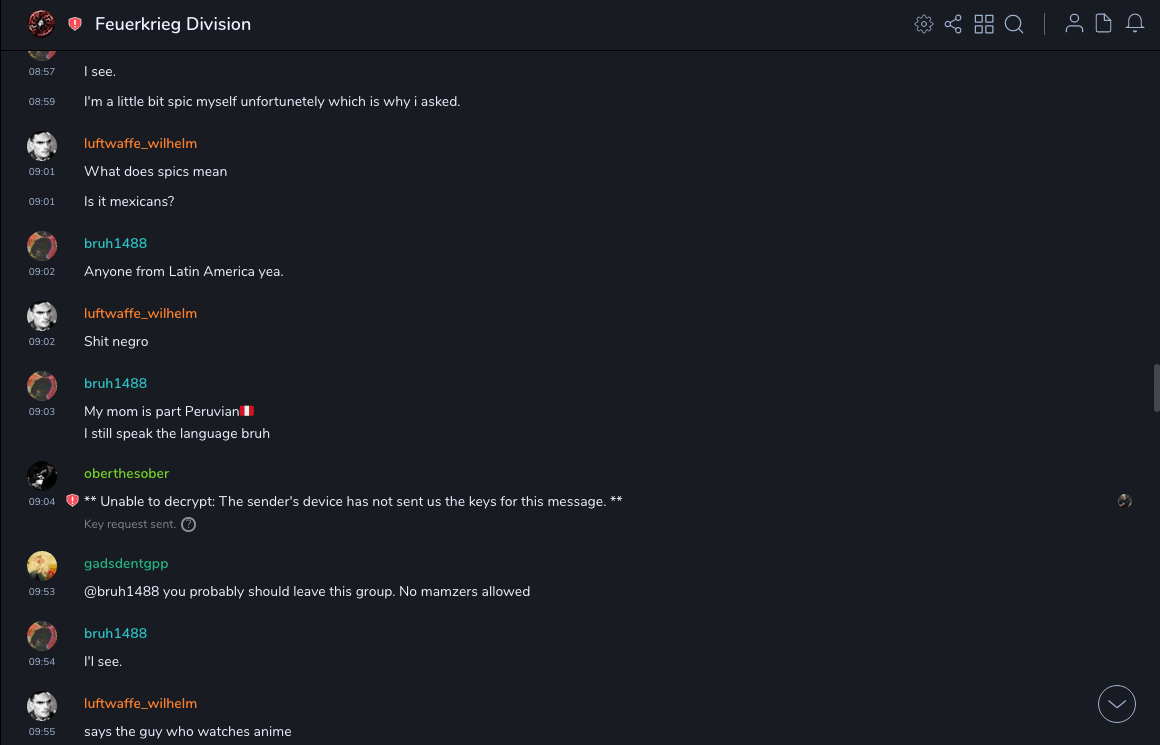The image size is (1160, 745).
Task: Click the search magnifier icon
Action: tap(1014, 24)
